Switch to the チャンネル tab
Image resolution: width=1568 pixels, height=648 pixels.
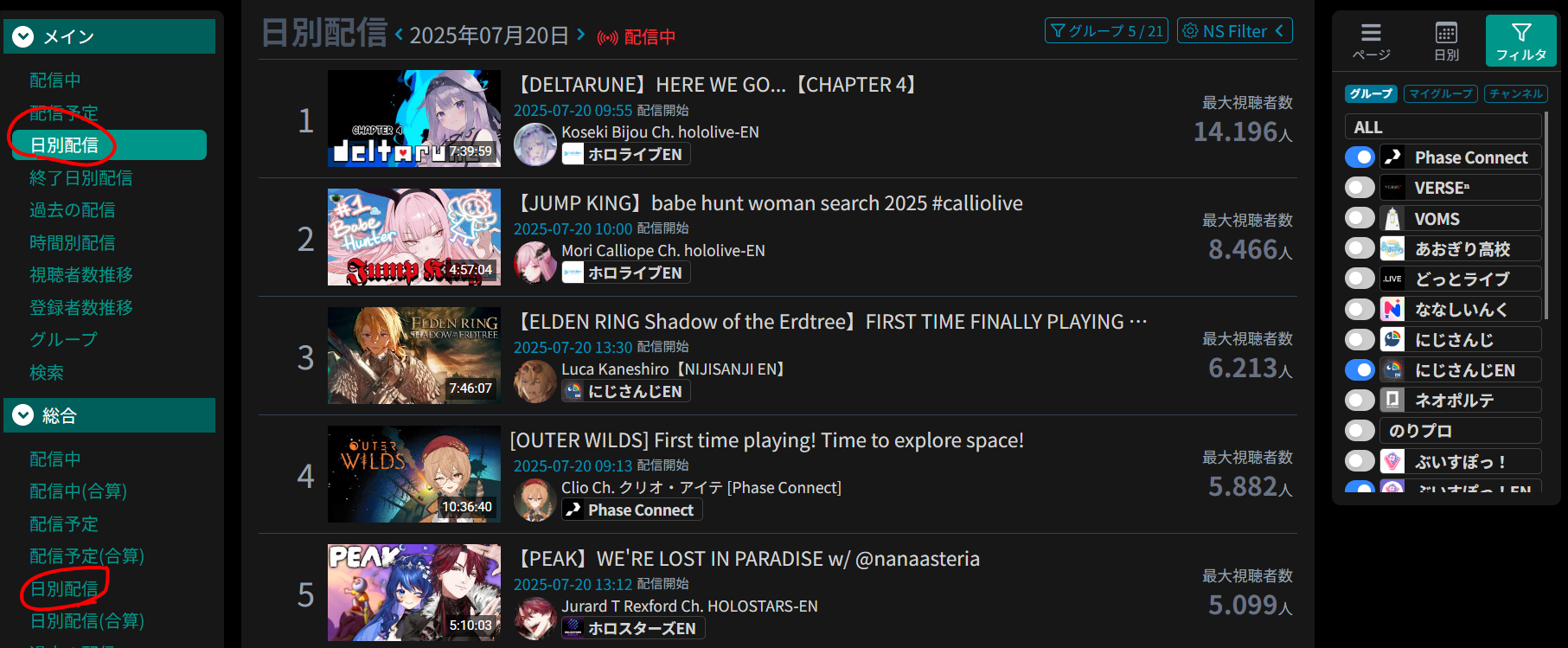[1516, 93]
